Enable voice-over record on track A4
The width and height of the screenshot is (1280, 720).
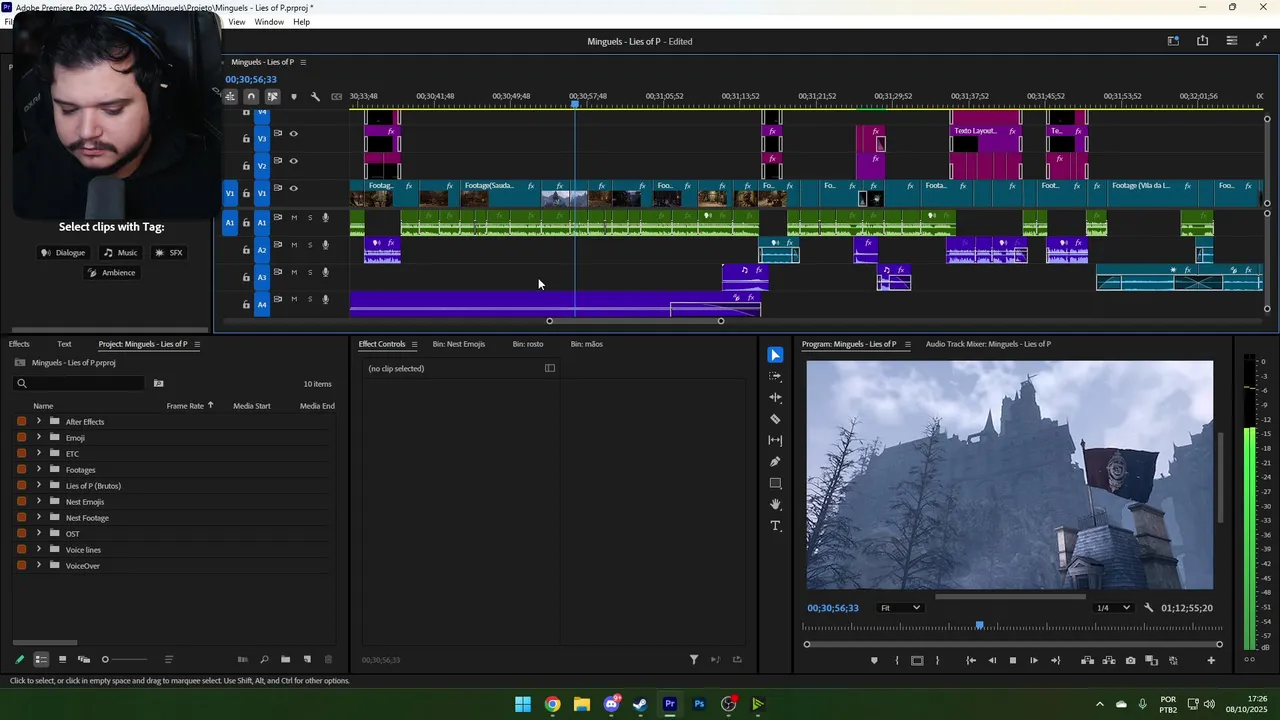[325, 300]
